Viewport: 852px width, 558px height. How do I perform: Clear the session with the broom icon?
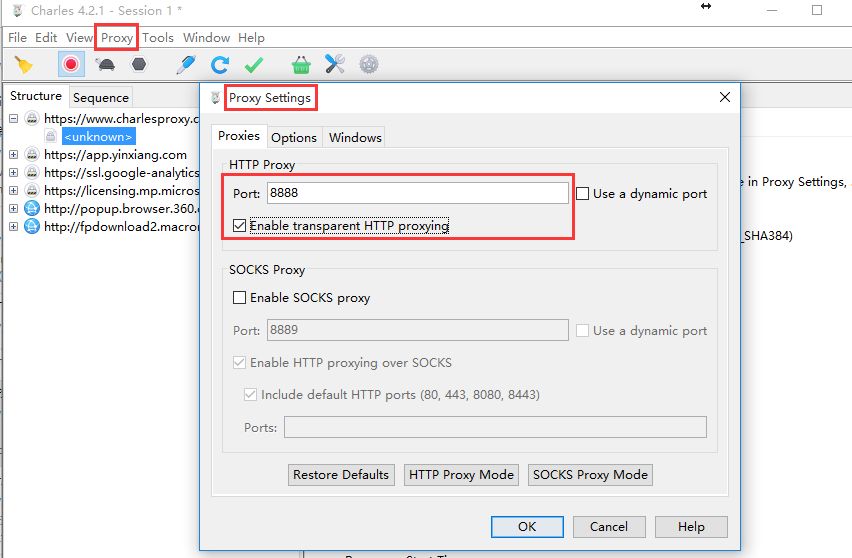click(x=23, y=65)
